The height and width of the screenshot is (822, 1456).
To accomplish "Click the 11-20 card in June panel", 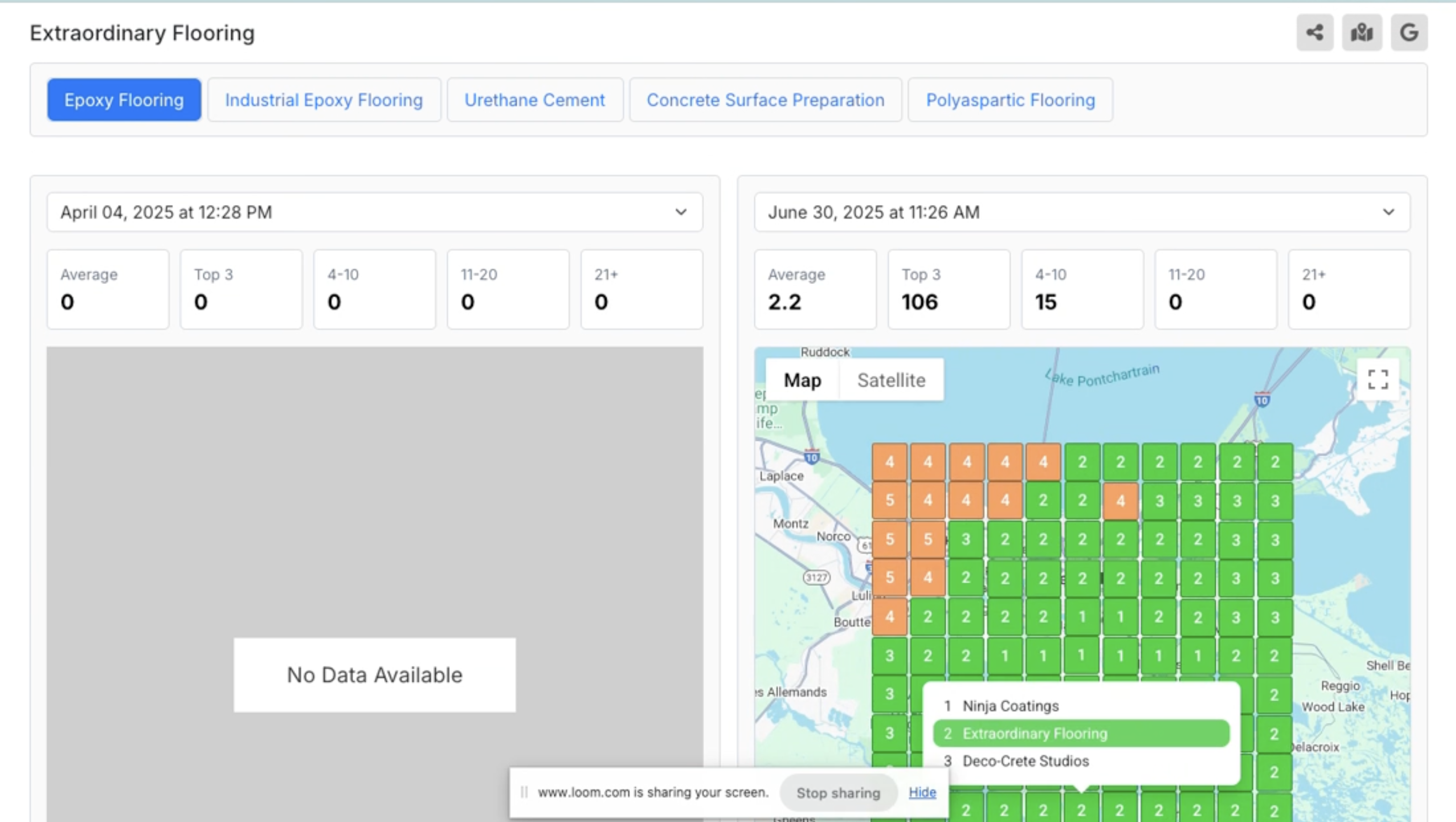I will point(1215,289).
